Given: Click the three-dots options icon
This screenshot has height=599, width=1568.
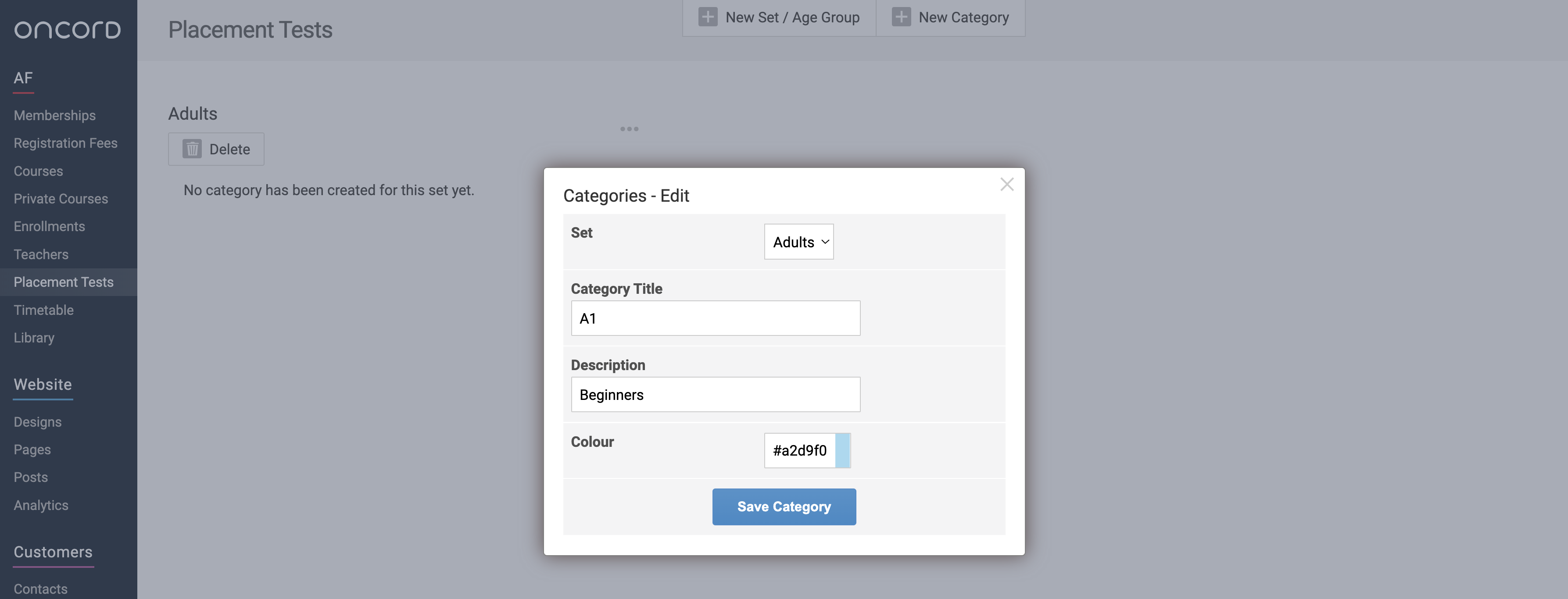Looking at the screenshot, I should click(x=630, y=129).
